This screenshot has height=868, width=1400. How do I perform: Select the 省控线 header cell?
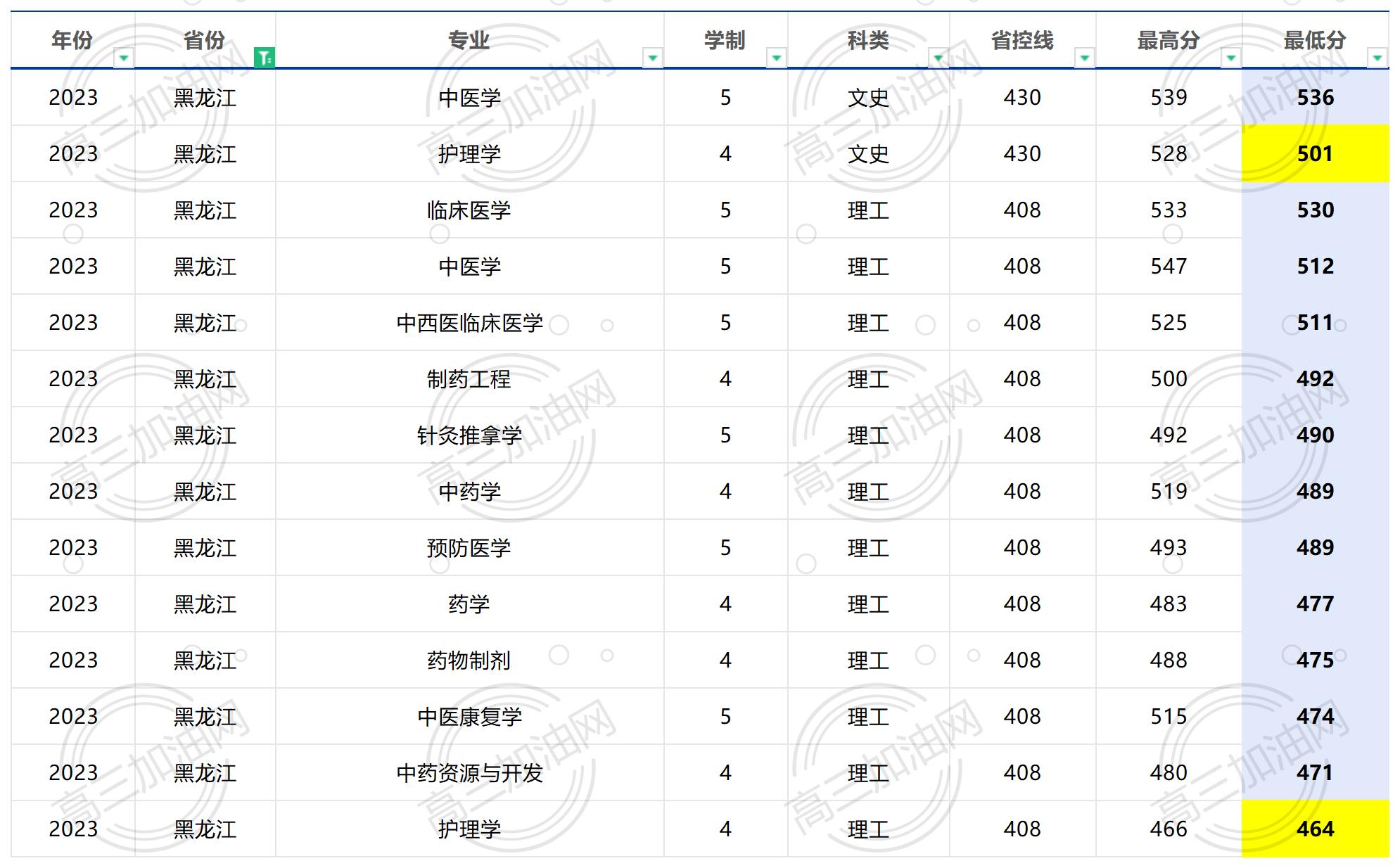click(x=1023, y=40)
